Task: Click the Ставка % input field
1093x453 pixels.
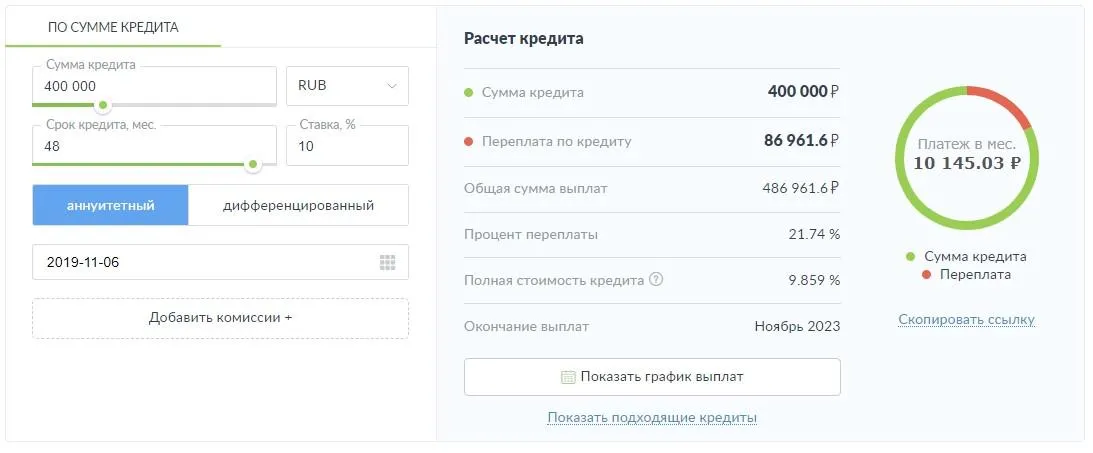Action: coord(347,146)
